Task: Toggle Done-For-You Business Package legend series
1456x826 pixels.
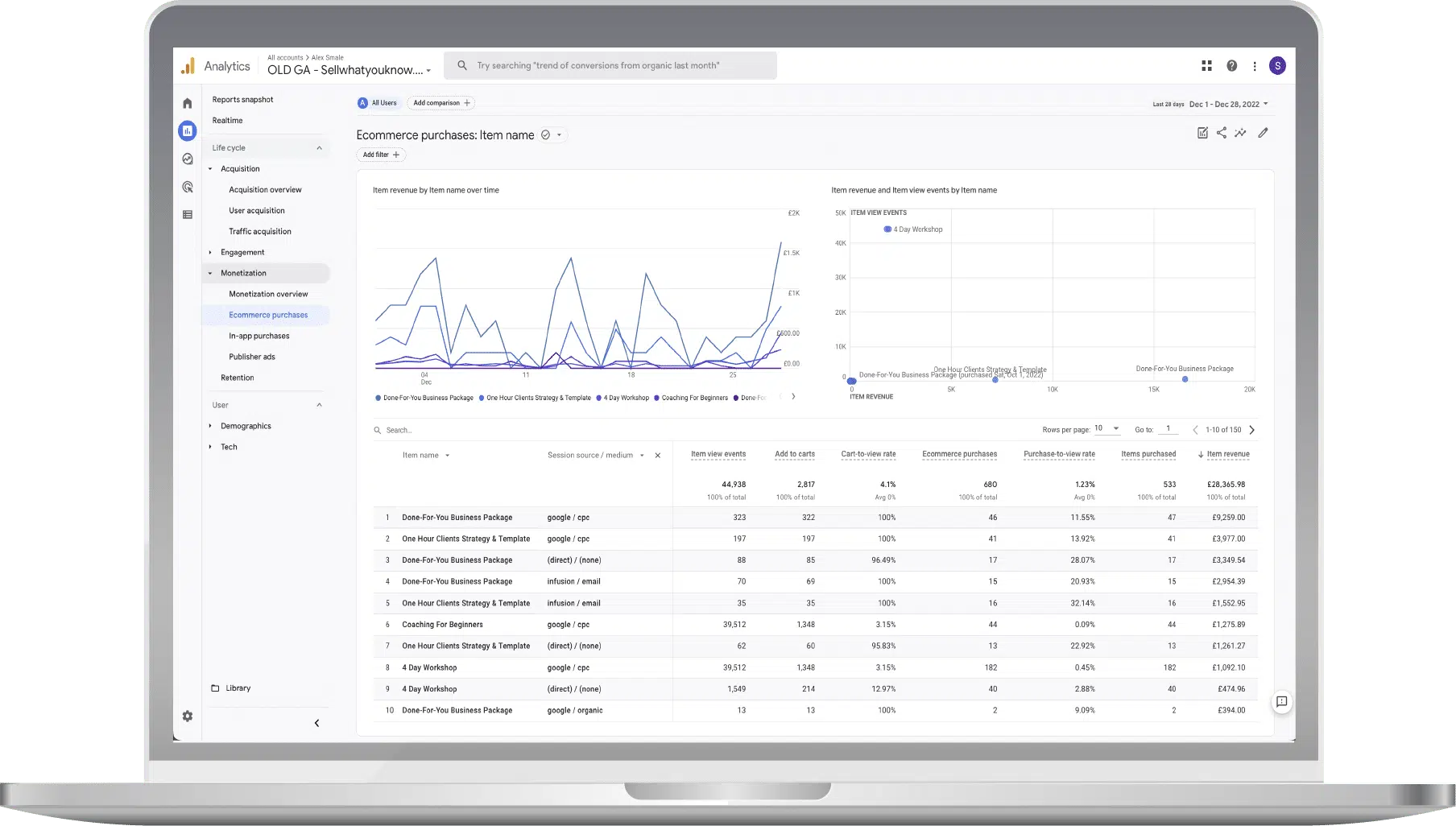Action: coord(428,398)
